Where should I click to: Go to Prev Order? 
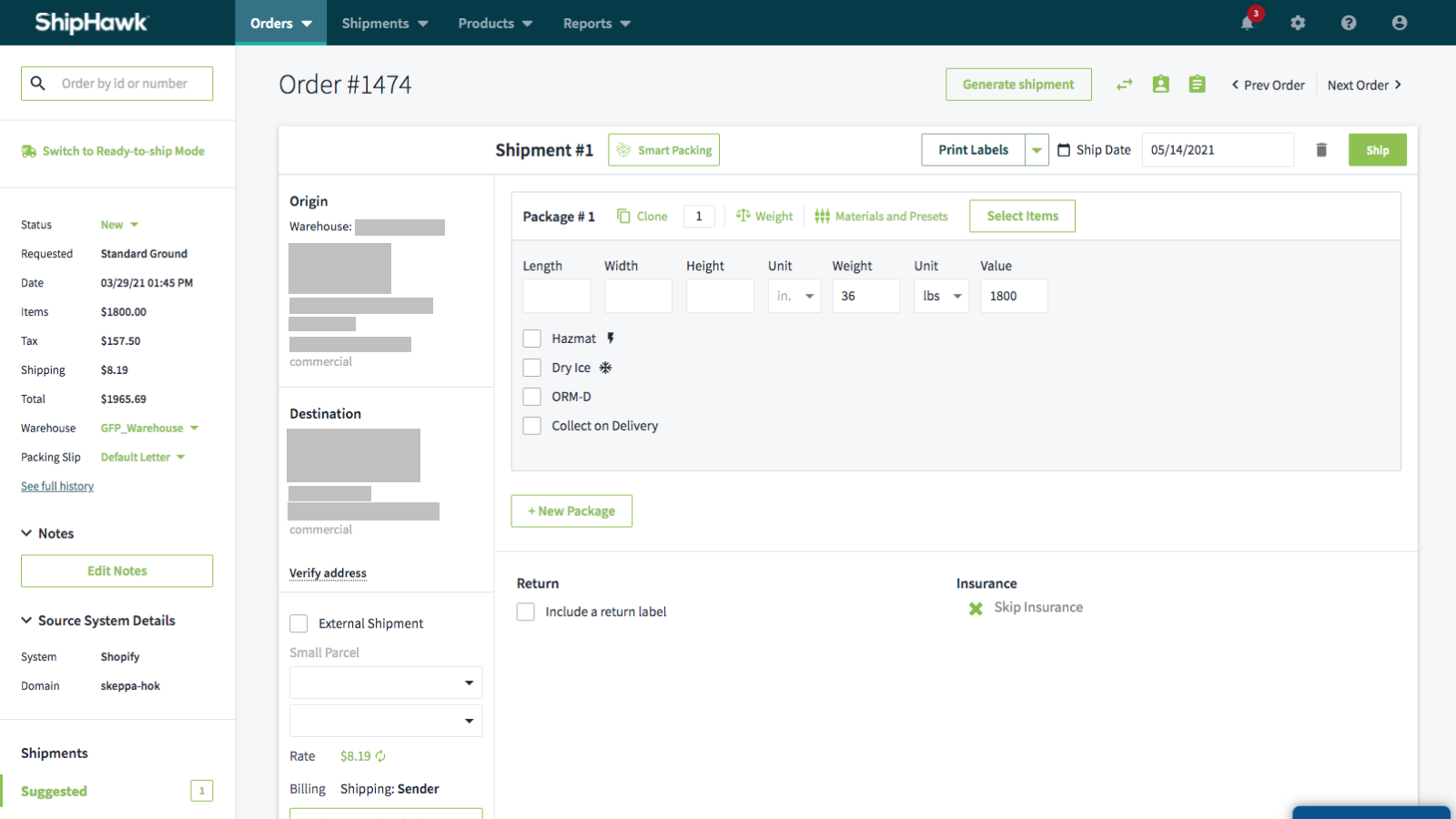pyautogui.click(x=1268, y=85)
